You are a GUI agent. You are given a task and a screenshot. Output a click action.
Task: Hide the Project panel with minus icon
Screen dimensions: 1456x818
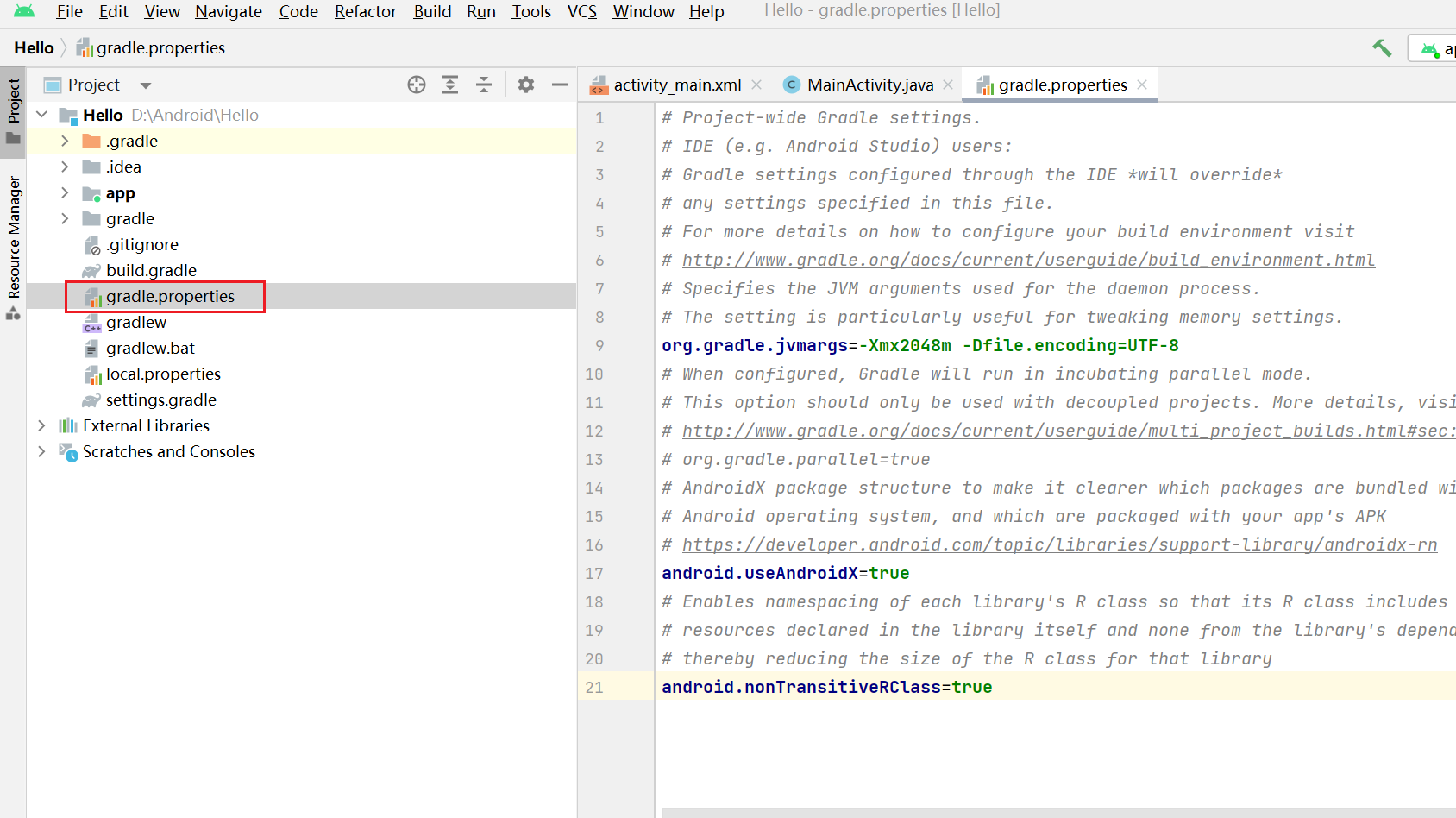coord(560,85)
